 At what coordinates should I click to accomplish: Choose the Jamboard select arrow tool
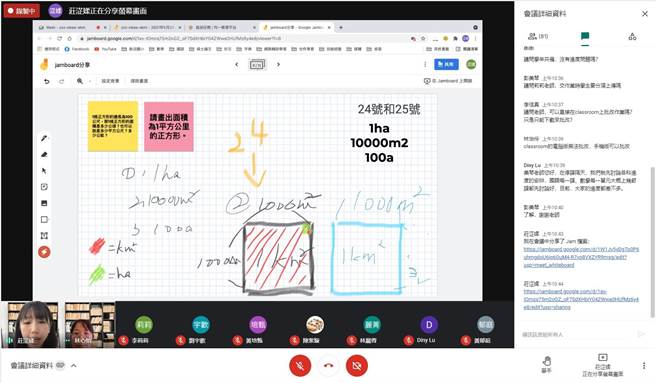point(44,171)
